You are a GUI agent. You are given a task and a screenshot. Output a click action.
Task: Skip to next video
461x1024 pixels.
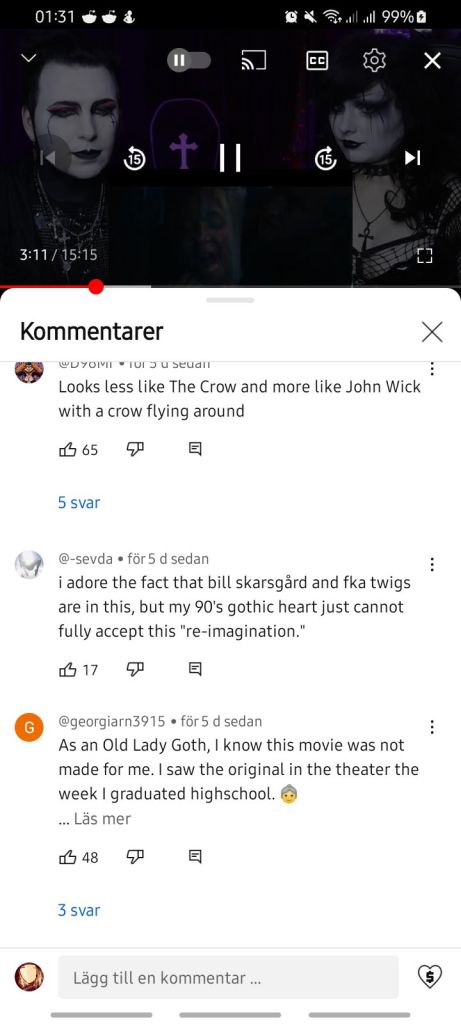click(x=413, y=158)
